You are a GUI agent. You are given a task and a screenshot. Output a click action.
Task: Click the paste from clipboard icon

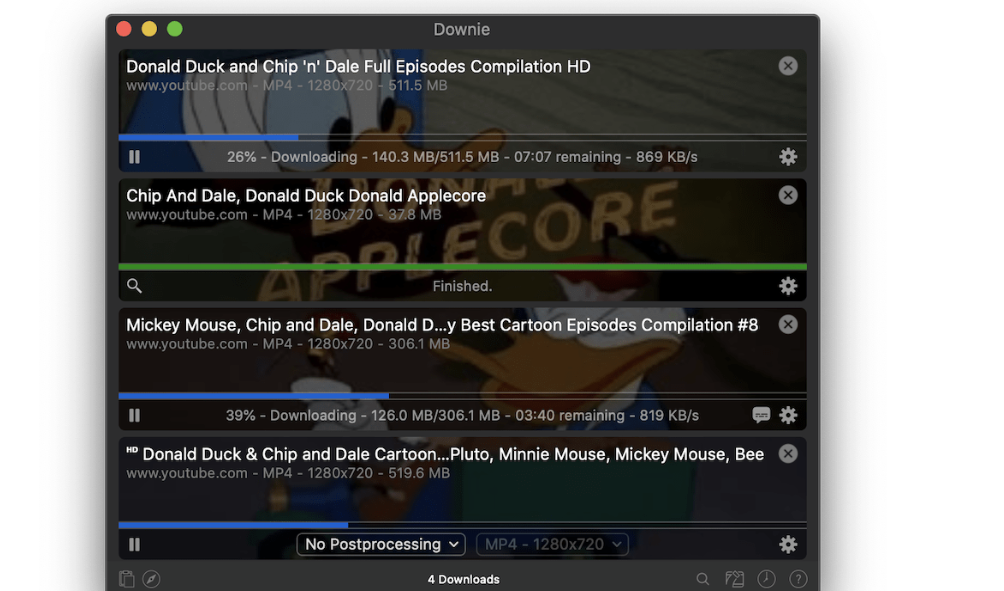(126, 579)
